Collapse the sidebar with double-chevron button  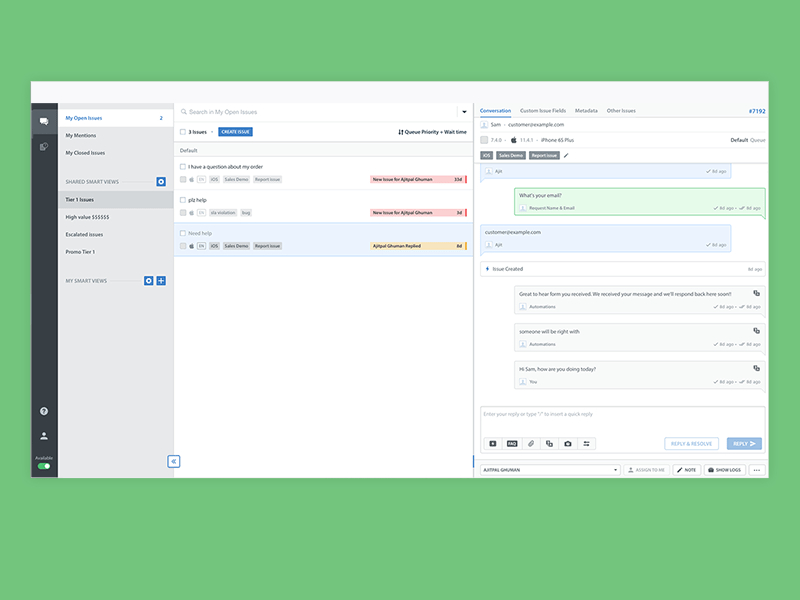point(173,461)
